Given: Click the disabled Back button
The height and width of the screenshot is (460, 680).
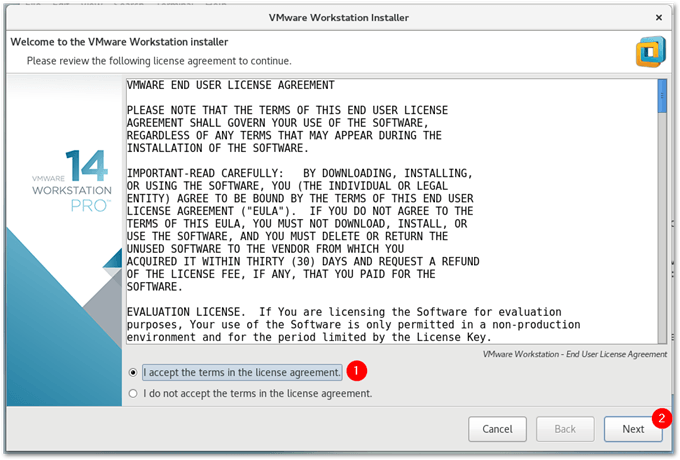Looking at the screenshot, I should 565,429.
